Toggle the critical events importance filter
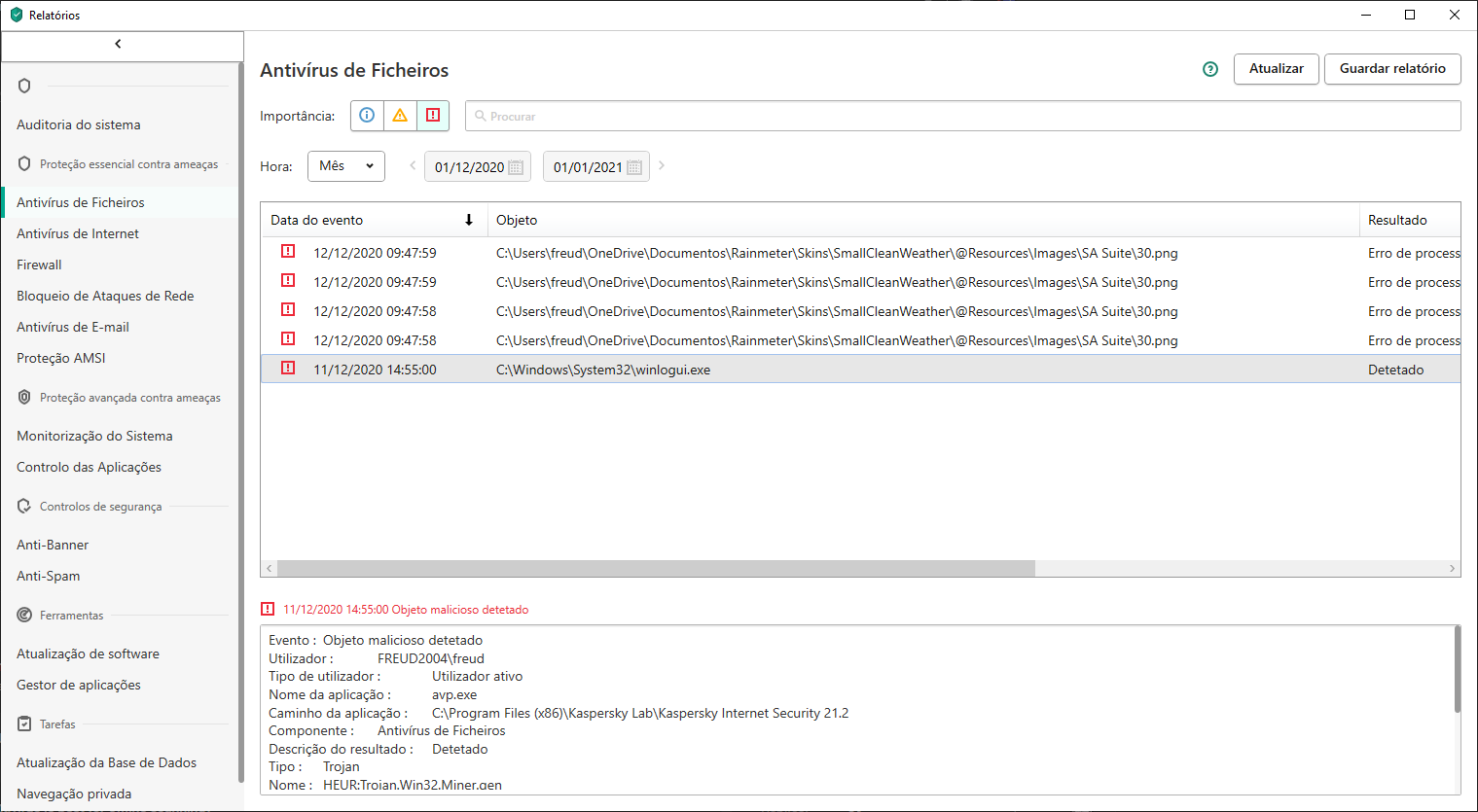 tap(433, 116)
